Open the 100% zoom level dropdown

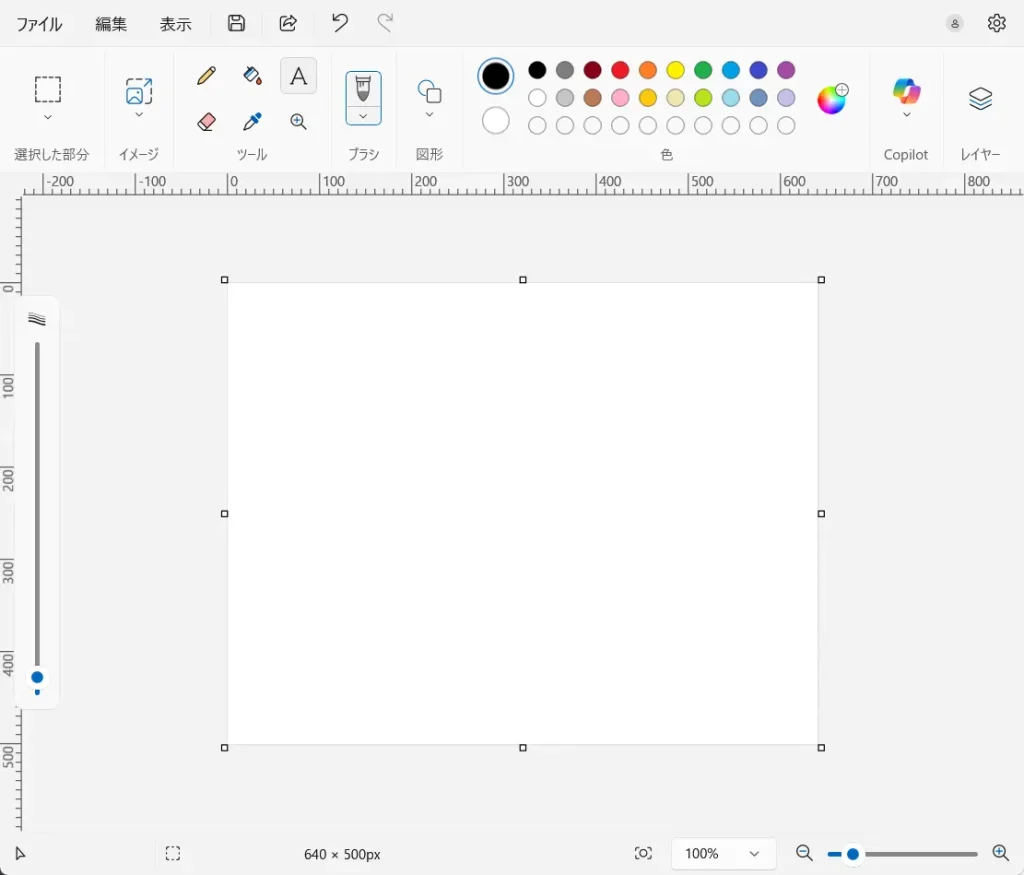click(723, 853)
